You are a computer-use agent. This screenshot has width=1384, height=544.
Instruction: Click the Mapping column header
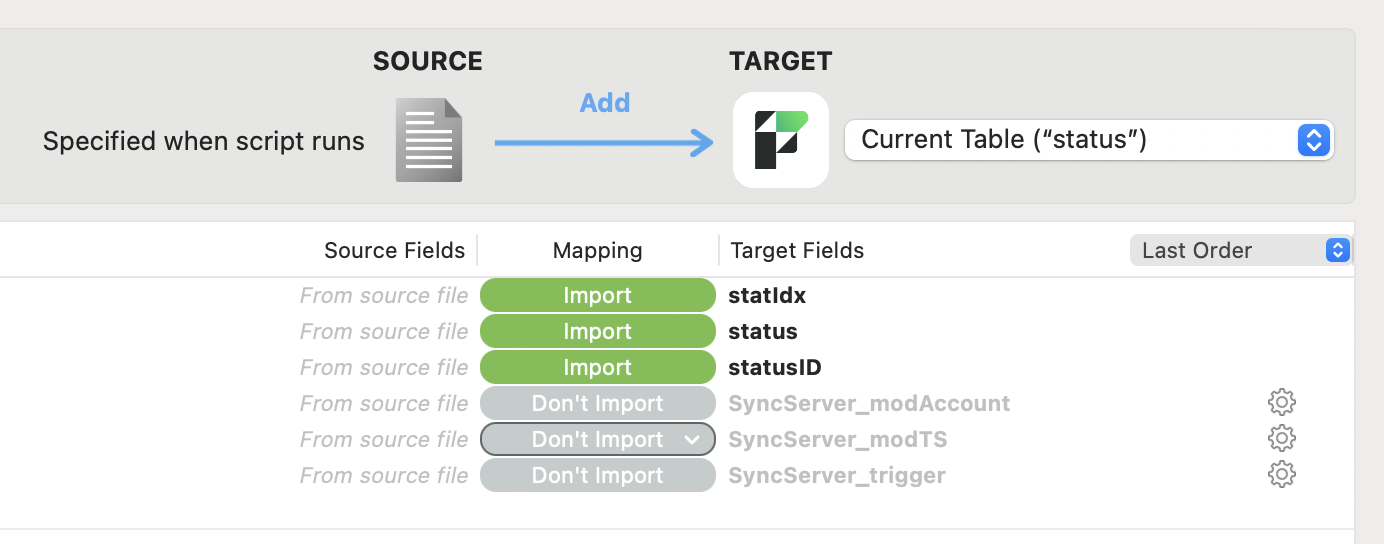(598, 250)
